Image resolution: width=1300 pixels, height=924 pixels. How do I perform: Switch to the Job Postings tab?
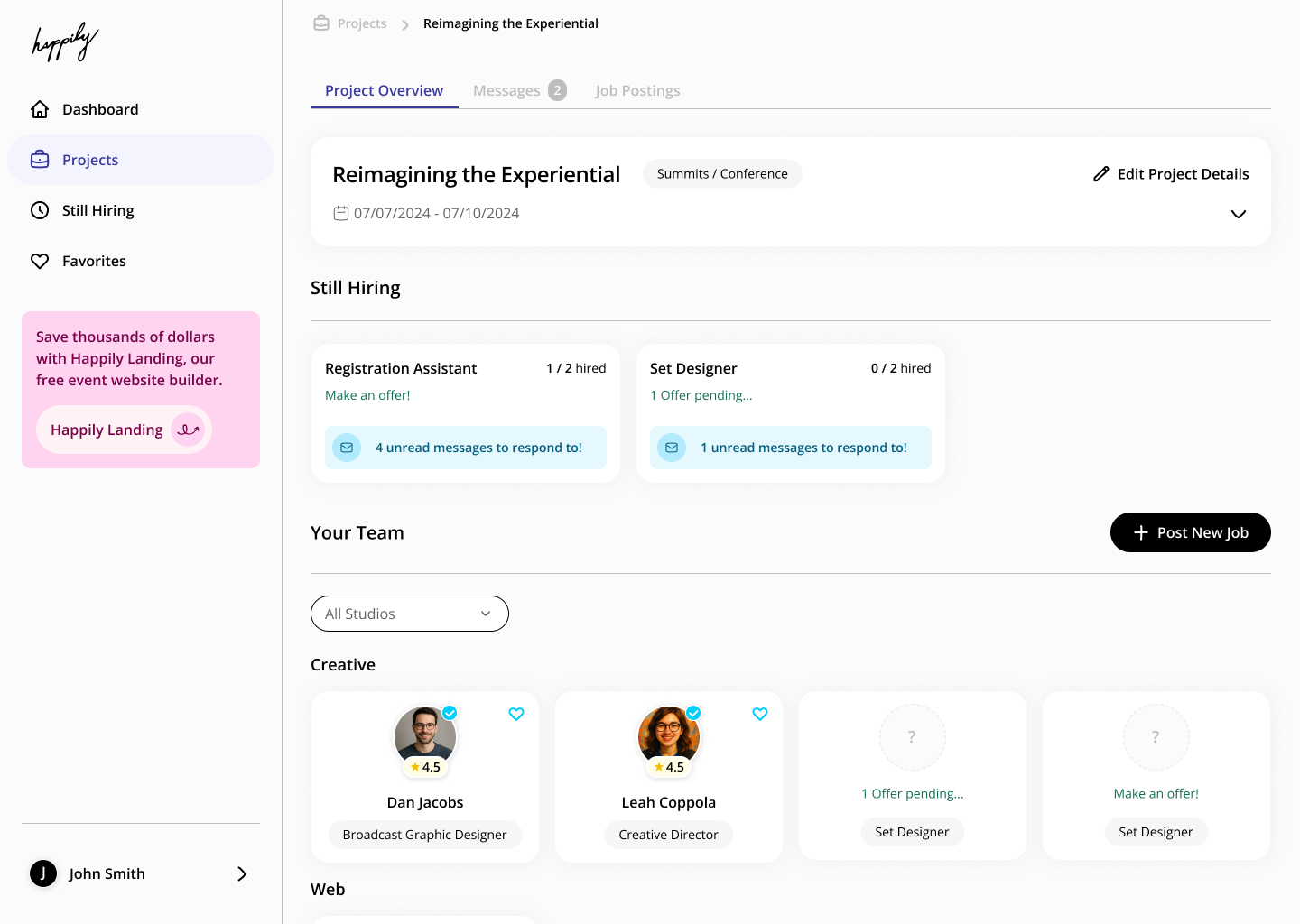(637, 90)
